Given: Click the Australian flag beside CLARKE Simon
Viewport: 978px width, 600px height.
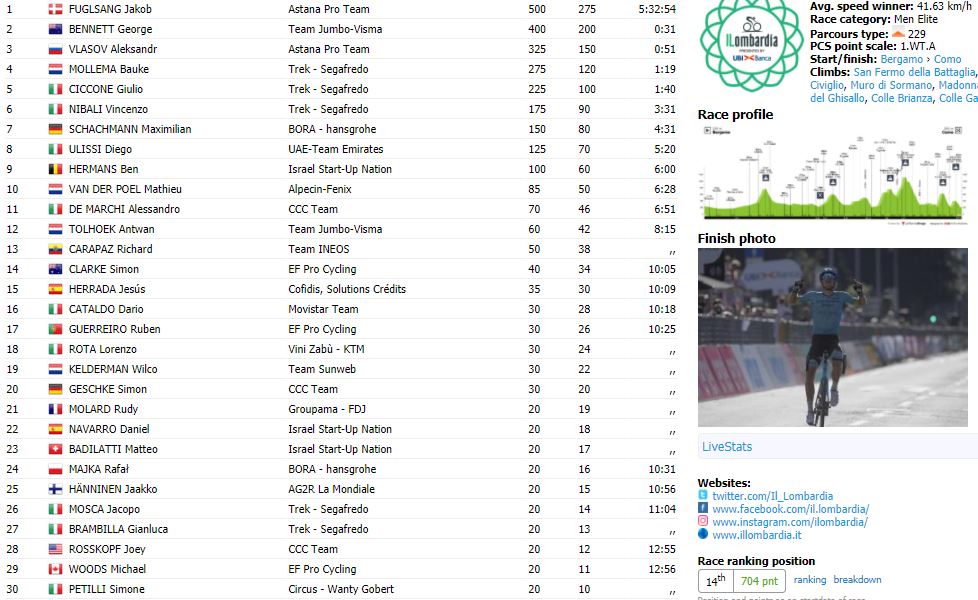Looking at the screenshot, I should click(56, 269).
